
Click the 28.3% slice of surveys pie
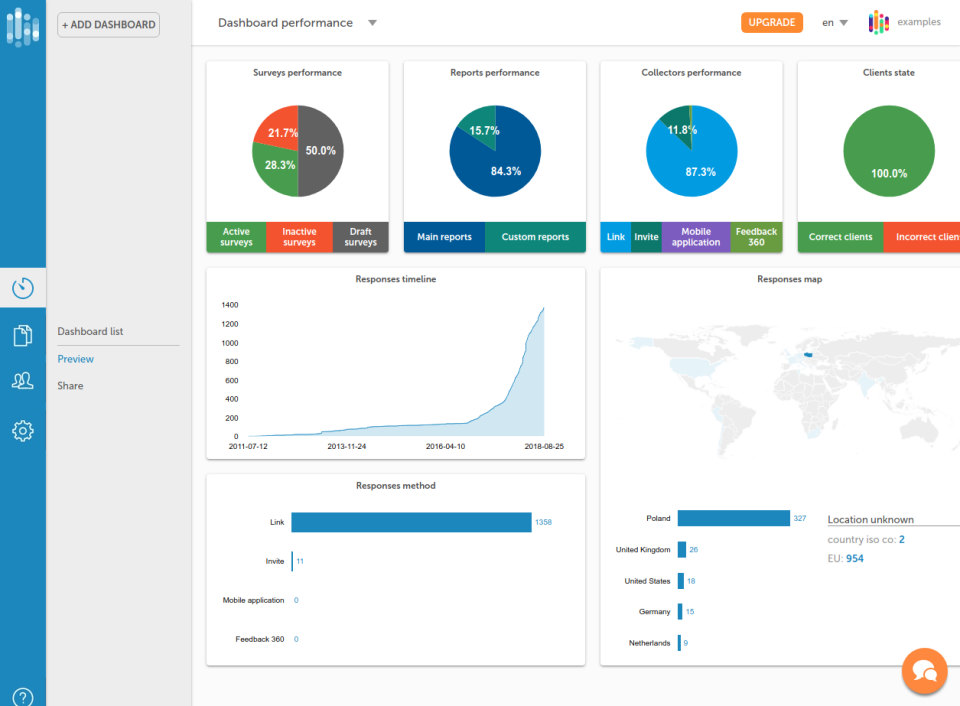277,168
